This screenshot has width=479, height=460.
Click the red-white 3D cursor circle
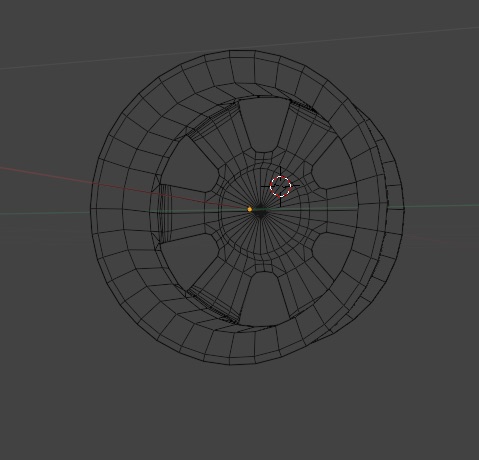pyautogui.click(x=281, y=186)
